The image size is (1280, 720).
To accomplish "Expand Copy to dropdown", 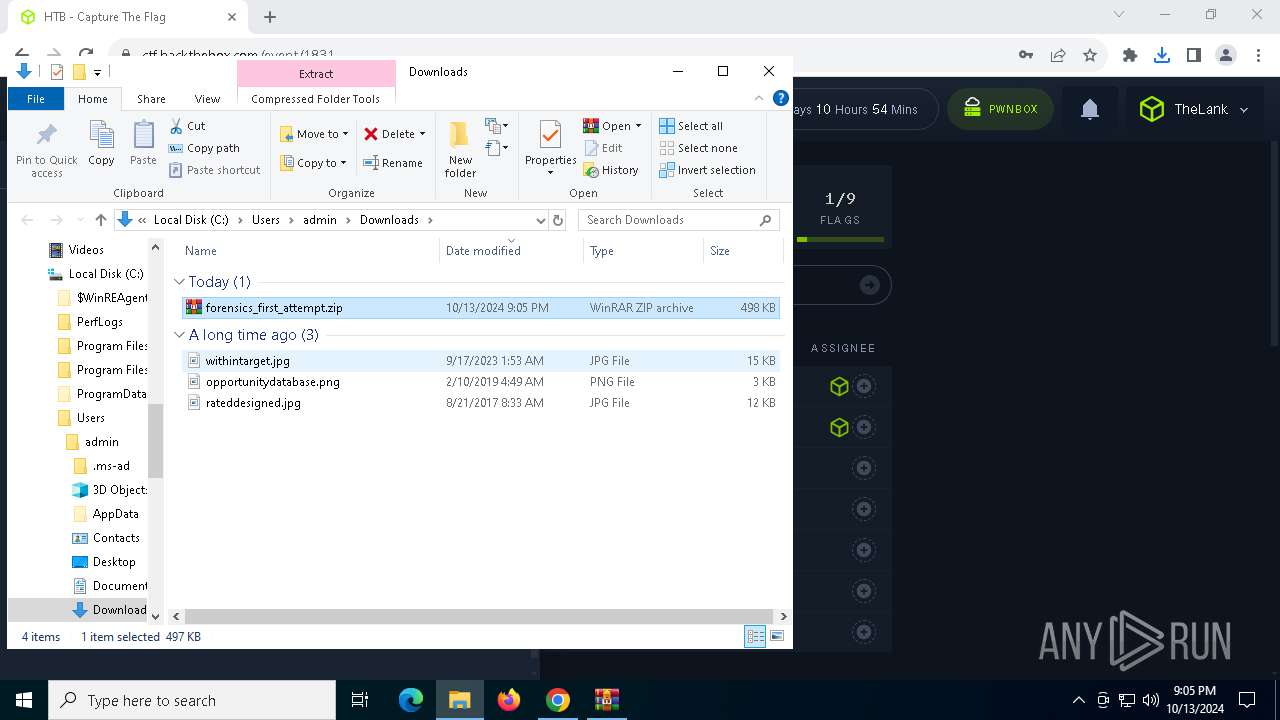I will pyautogui.click(x=343, y=163).
